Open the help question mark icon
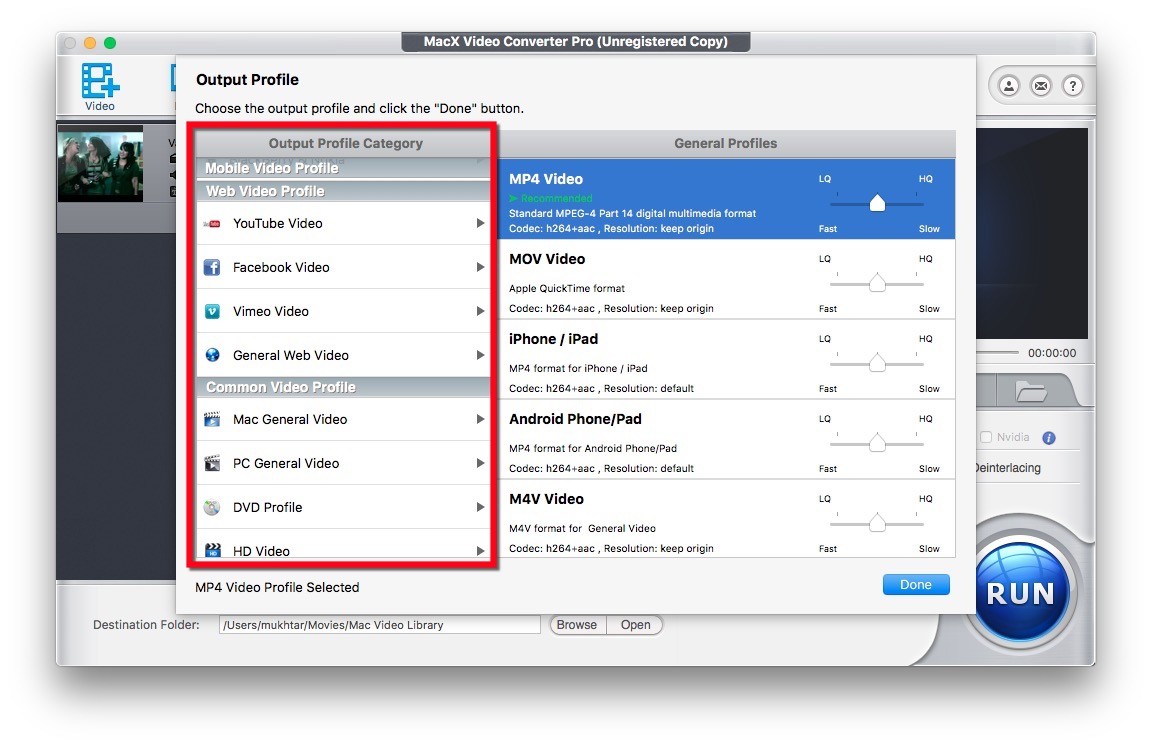Image resolution: width=1152 pixels, height=746 pixels. tap(1072, 86)
